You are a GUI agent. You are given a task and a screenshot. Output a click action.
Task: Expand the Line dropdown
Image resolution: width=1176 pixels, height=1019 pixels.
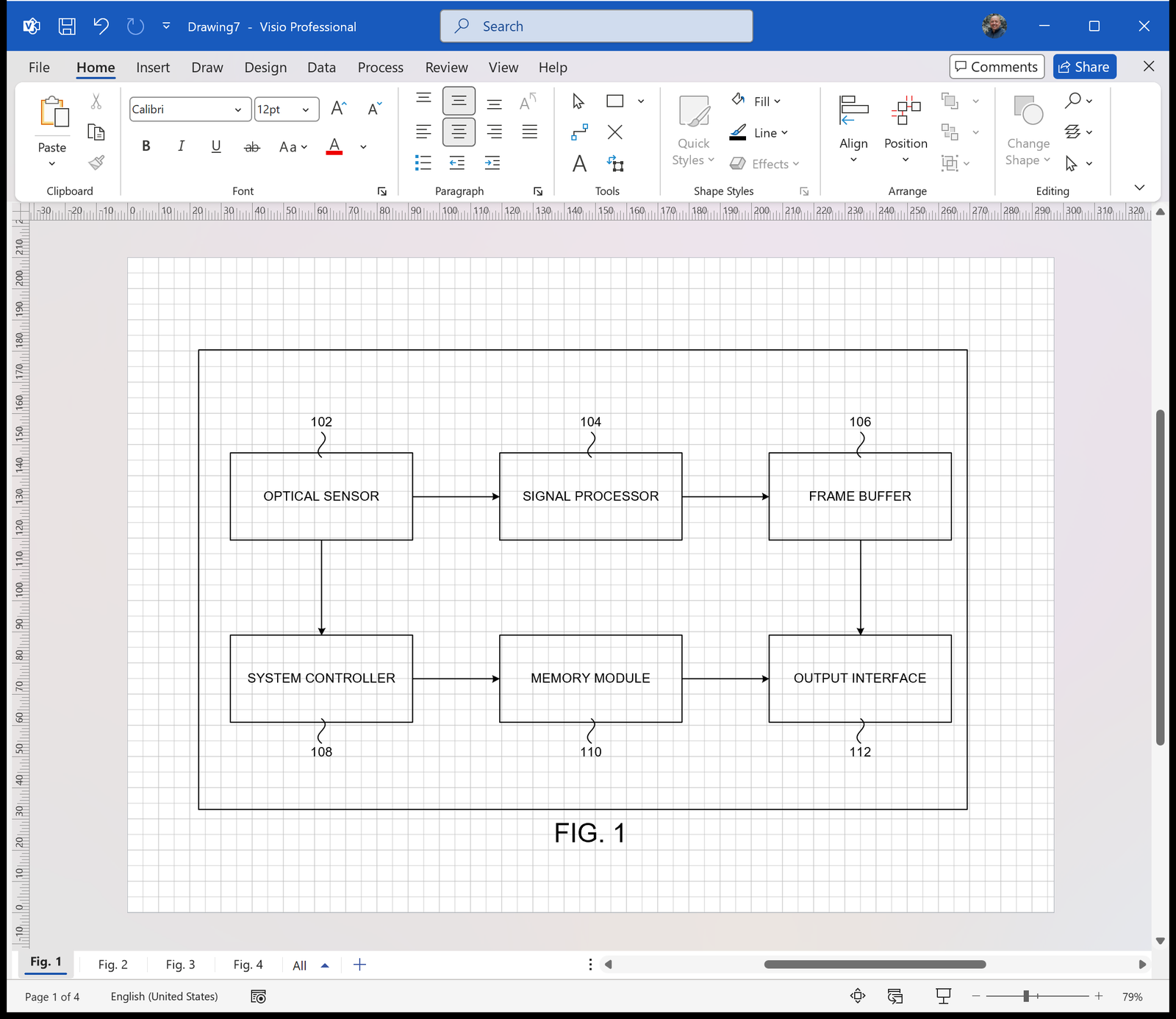point(759,132)
